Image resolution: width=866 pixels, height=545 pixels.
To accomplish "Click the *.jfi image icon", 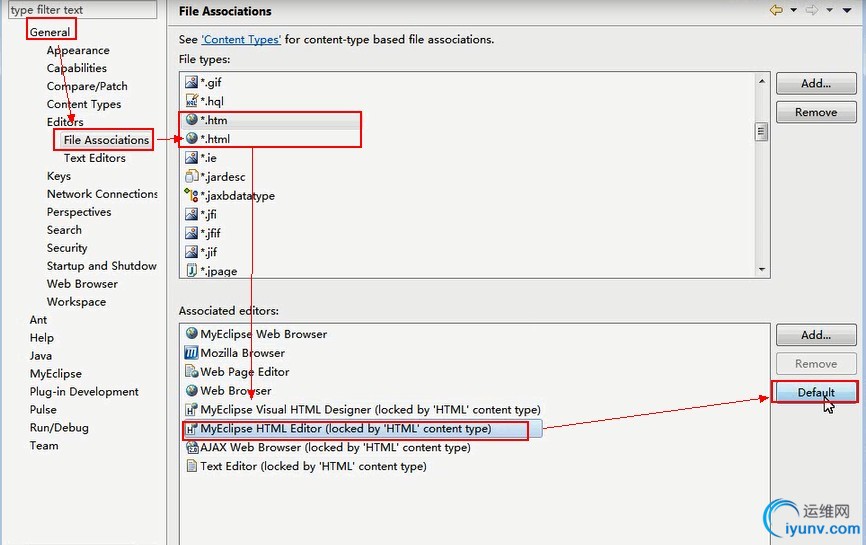I will pos(191,214).
